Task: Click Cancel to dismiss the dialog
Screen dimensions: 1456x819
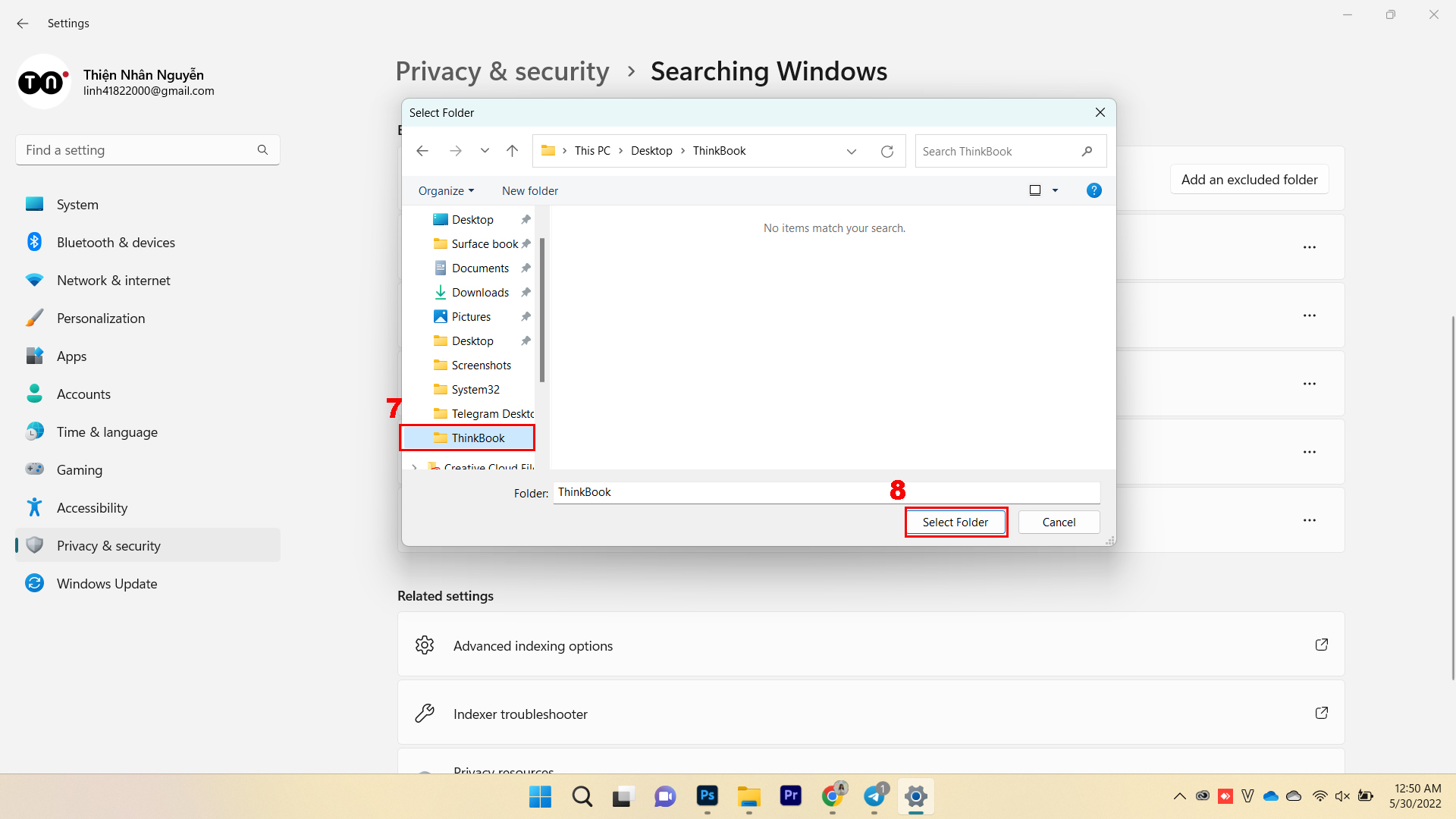Action: [x=1058, y=521]
